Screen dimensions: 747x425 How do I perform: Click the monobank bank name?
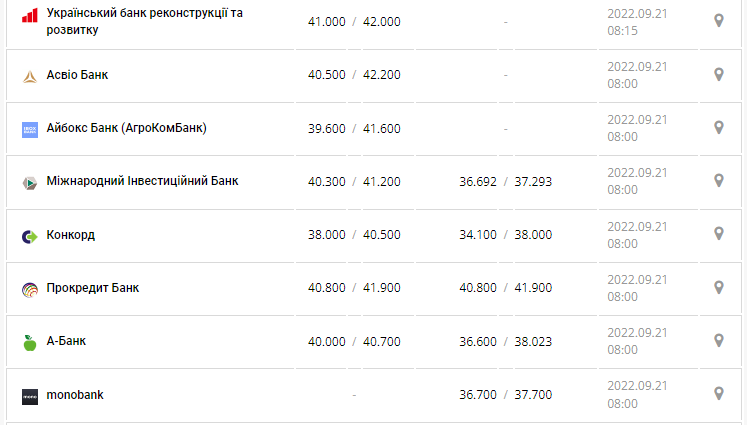(75, 394)
